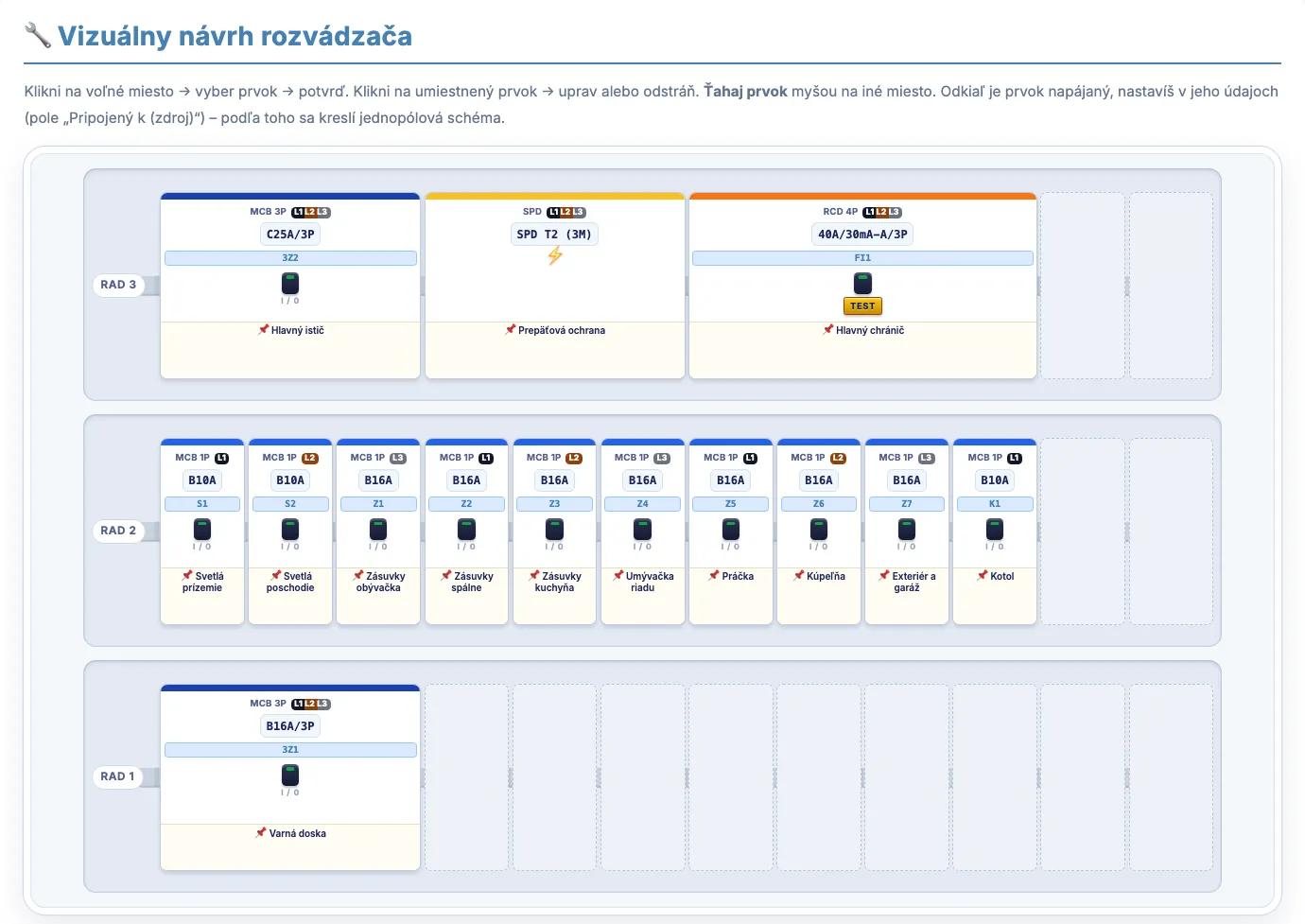This screenshot has width=1305, height=924.
Task: Select the RAD 1 row label
Action: click(118, 776)
